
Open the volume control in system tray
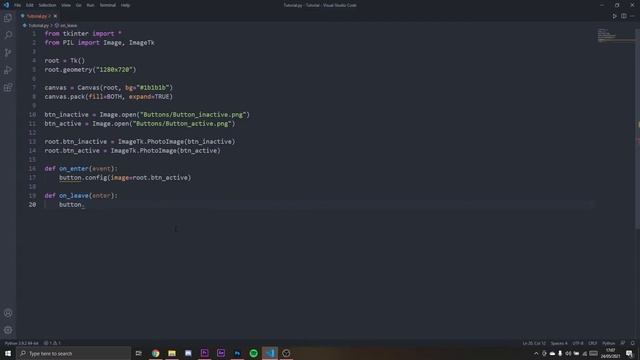tap(568, 353)
